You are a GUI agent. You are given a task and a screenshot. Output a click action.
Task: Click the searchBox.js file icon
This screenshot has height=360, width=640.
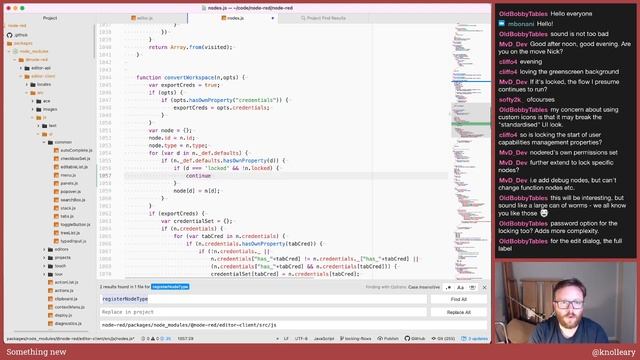point(57,200)
